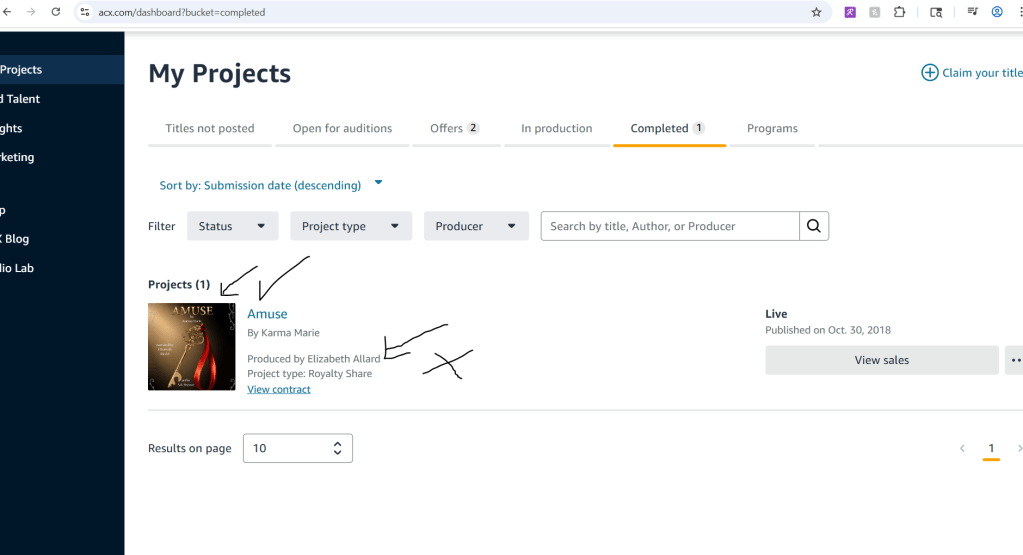The image size is (1023, 555).
Task: Click the search magnifier button
Action: click(x=814, y=226)
